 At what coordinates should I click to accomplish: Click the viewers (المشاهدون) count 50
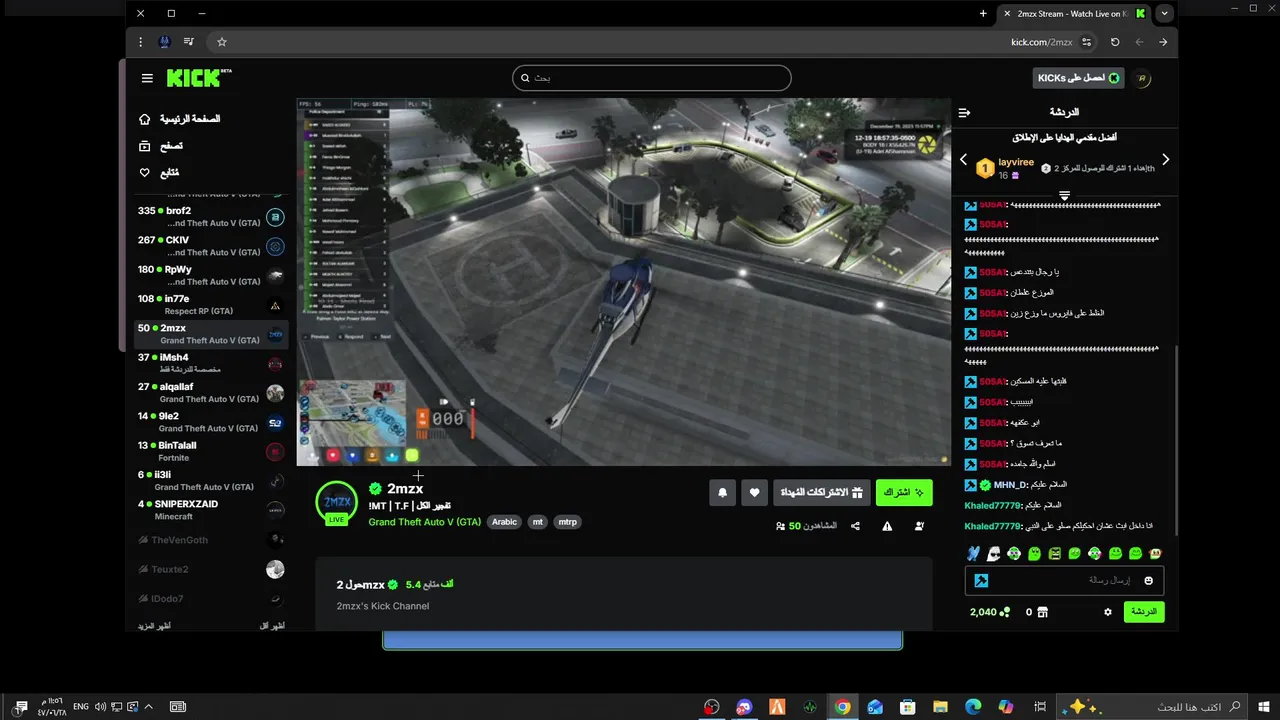pyautogui.click(x=806, y=526)
